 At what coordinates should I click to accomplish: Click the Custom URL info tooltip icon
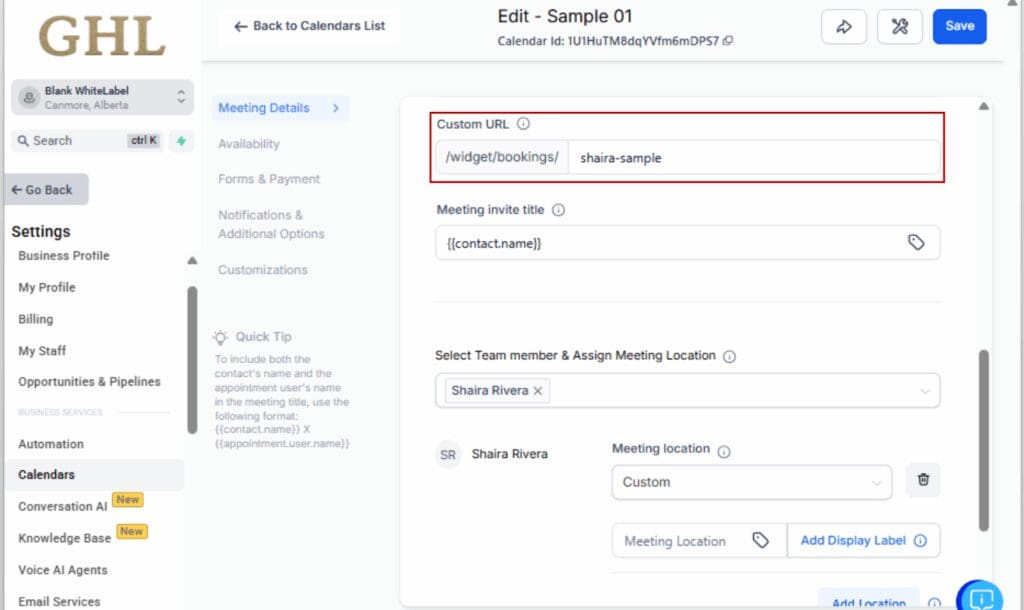[521, 124]
